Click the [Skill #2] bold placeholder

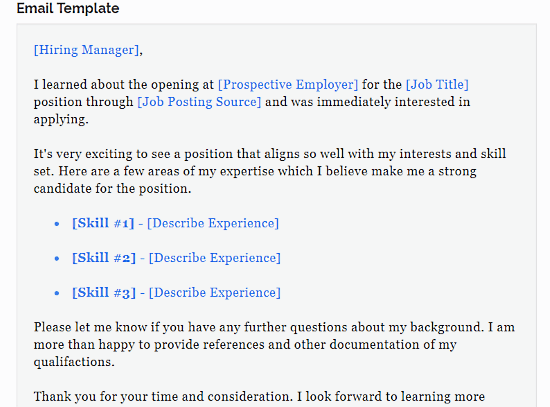click(x=104, y=258)
